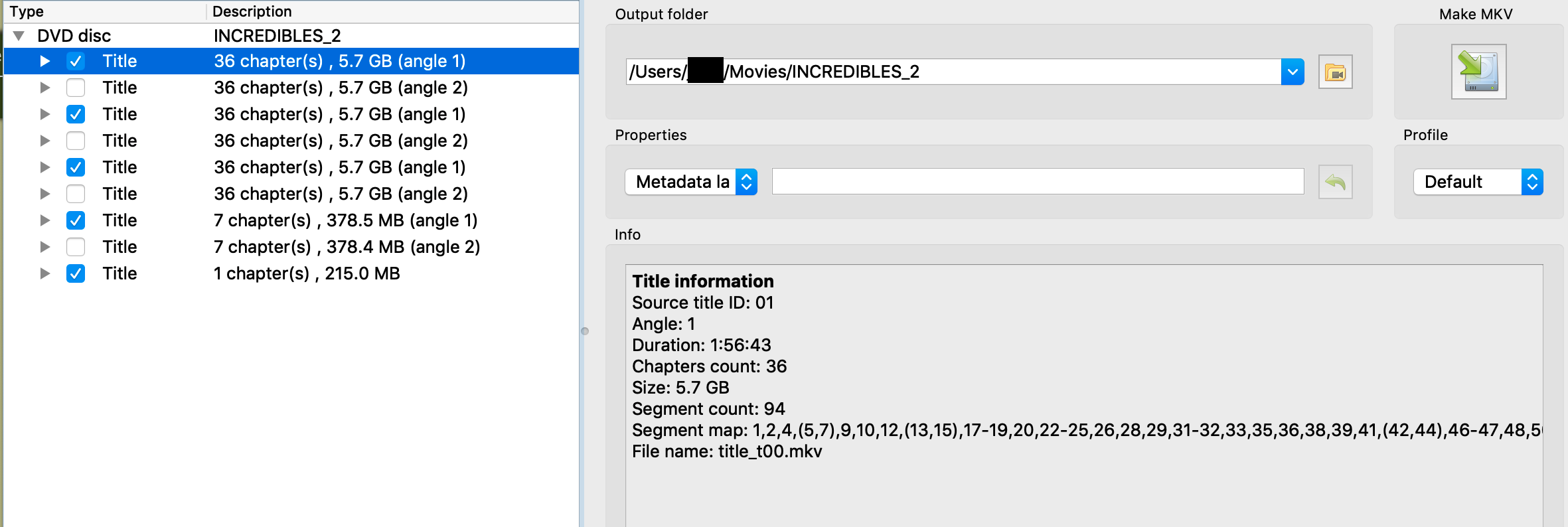Check the first 5.7 GB angle 2 title

click(x=76, y=88)
